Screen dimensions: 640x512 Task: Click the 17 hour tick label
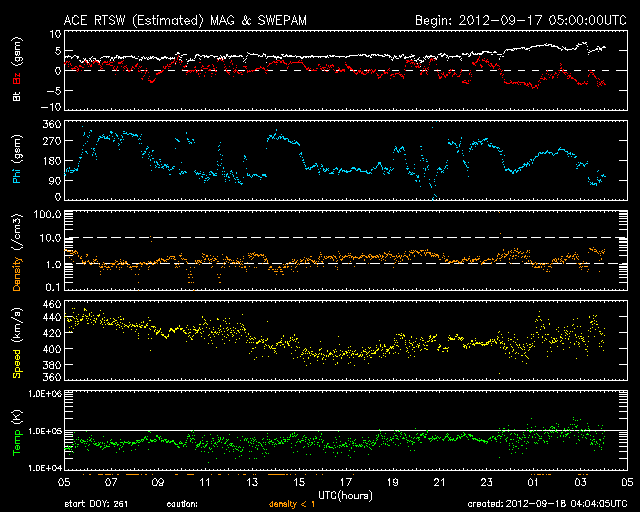pyautogui.click(x=346, y=482)
